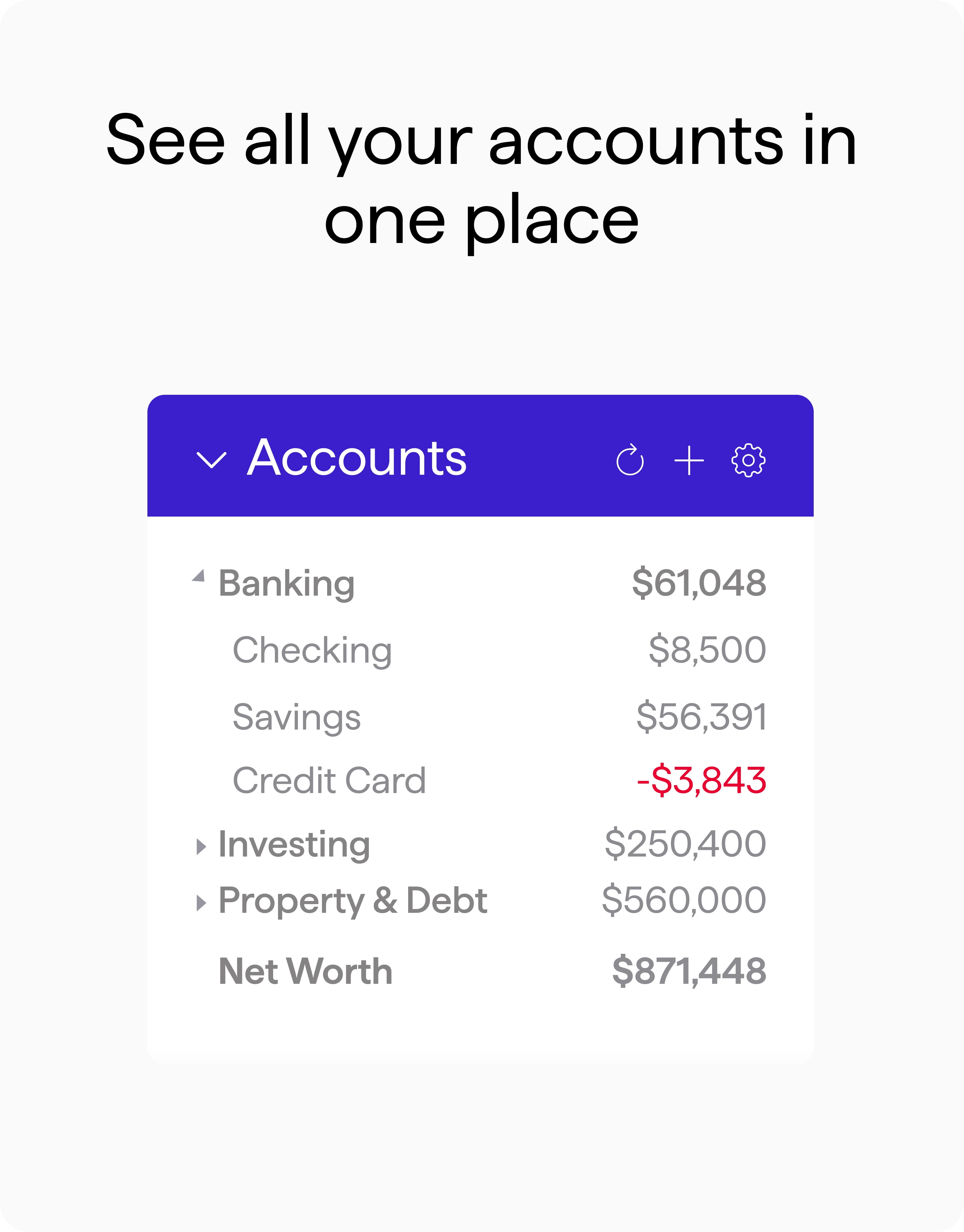964x1232 pixels.
Task: Click the red -$3,843 credit balance
Action: pos(701,780)
